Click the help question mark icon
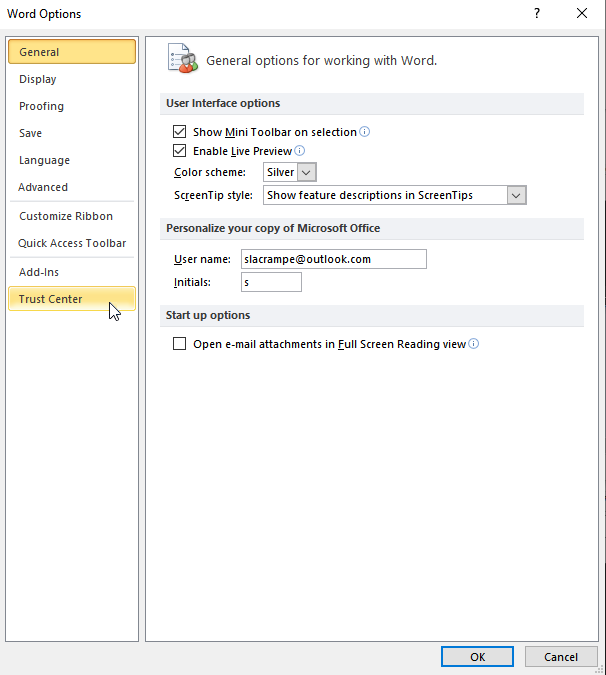This screenshot has height=675, width=606. [x=537, y=13]
